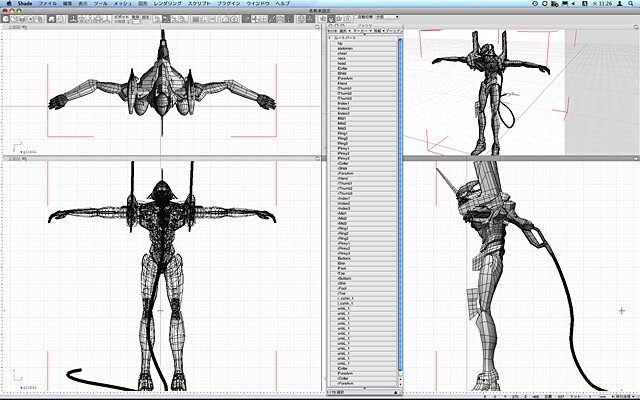Open the 情報 dropdown in browser panel

pos(378,31)
